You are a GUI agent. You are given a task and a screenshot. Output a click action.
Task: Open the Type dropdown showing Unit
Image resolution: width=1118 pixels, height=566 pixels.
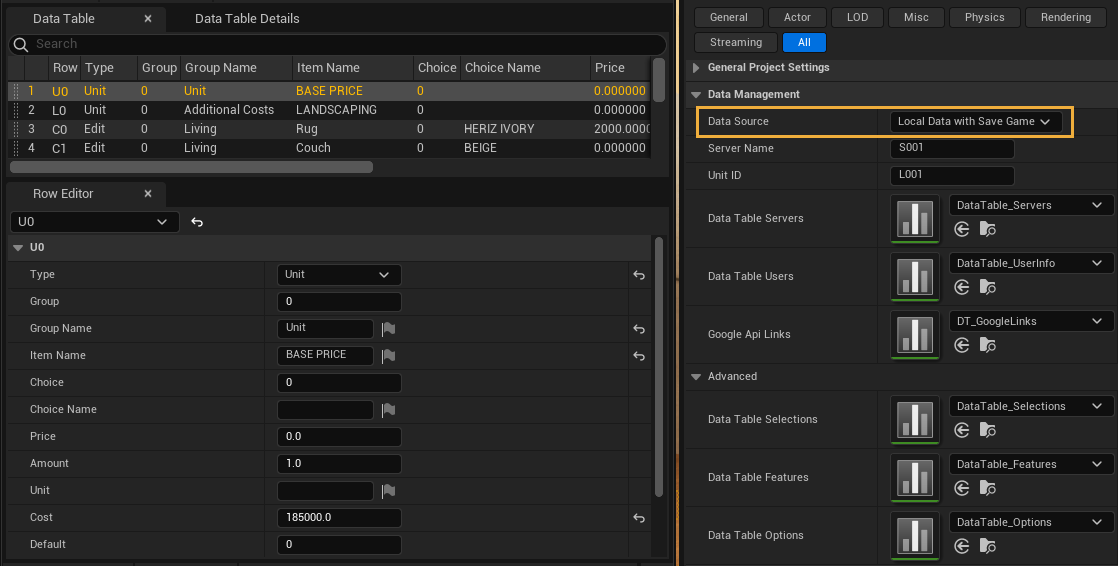[339, 274]
